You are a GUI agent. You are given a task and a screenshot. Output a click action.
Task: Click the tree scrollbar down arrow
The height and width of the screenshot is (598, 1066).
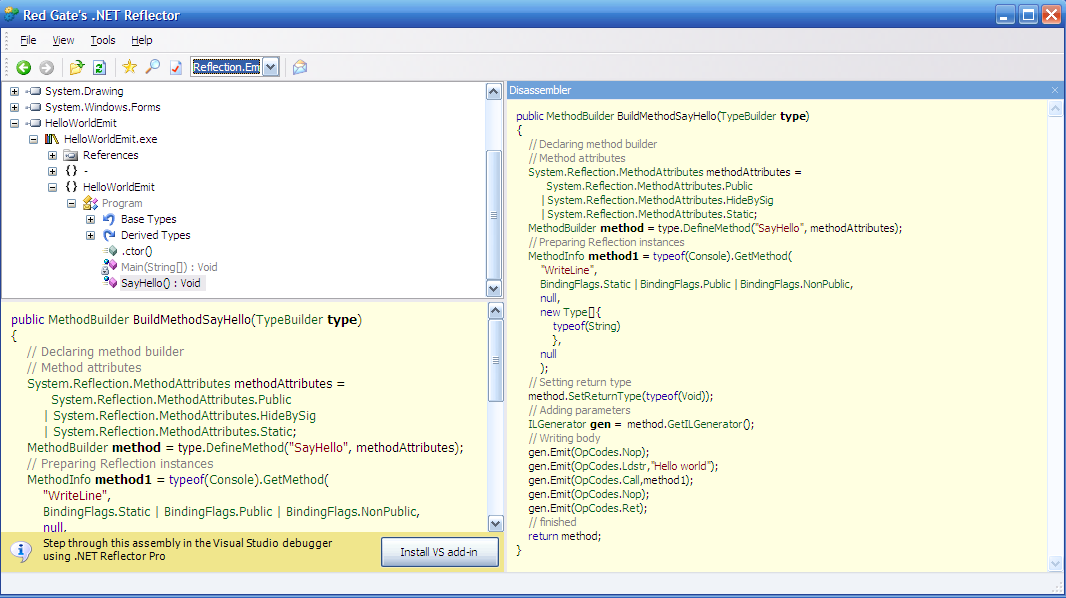[x=494, y=288]
